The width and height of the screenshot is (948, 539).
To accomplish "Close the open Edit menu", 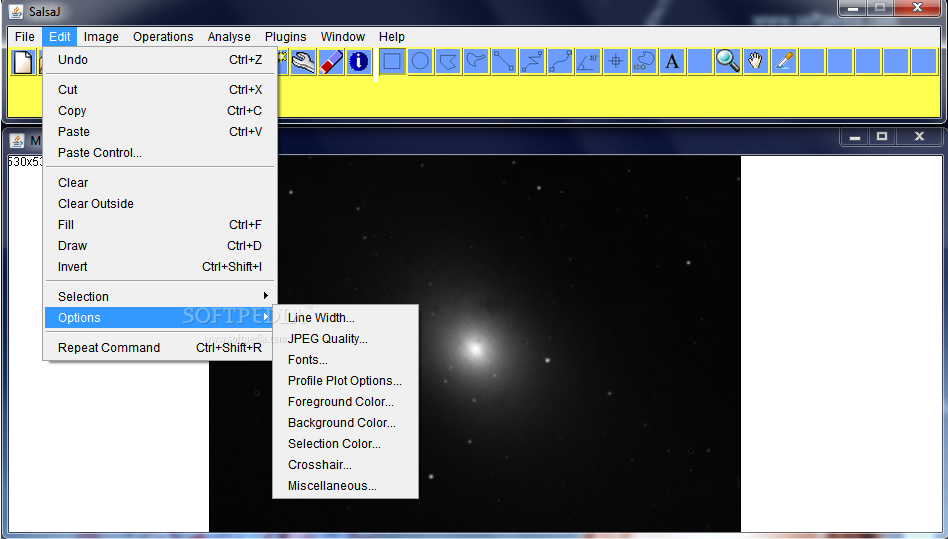I will click(60, 37).
